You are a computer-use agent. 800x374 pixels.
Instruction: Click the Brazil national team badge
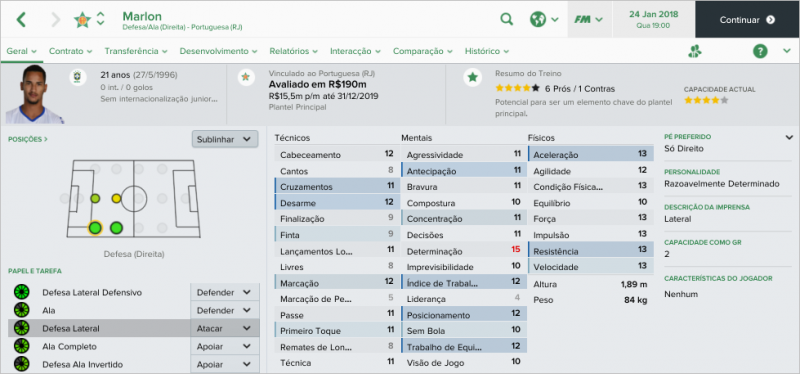pos(78,78)
